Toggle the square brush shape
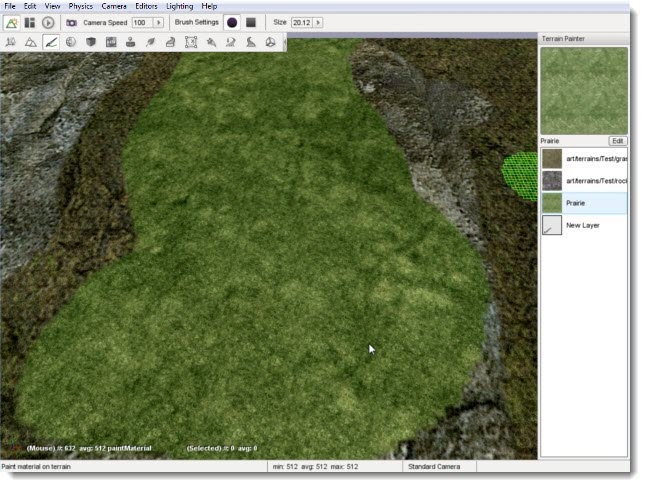 (251, 22)
